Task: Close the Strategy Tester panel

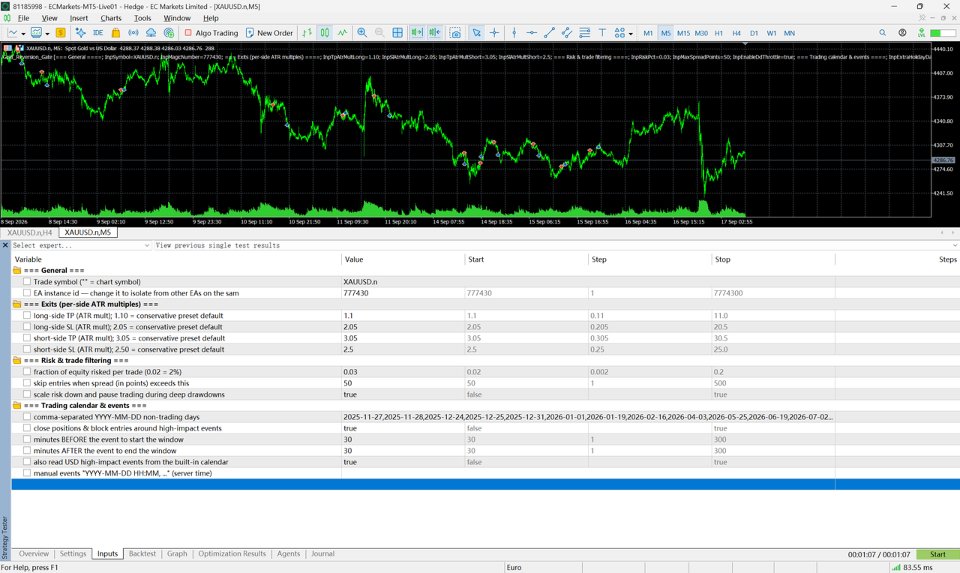Action: (5, 245)
